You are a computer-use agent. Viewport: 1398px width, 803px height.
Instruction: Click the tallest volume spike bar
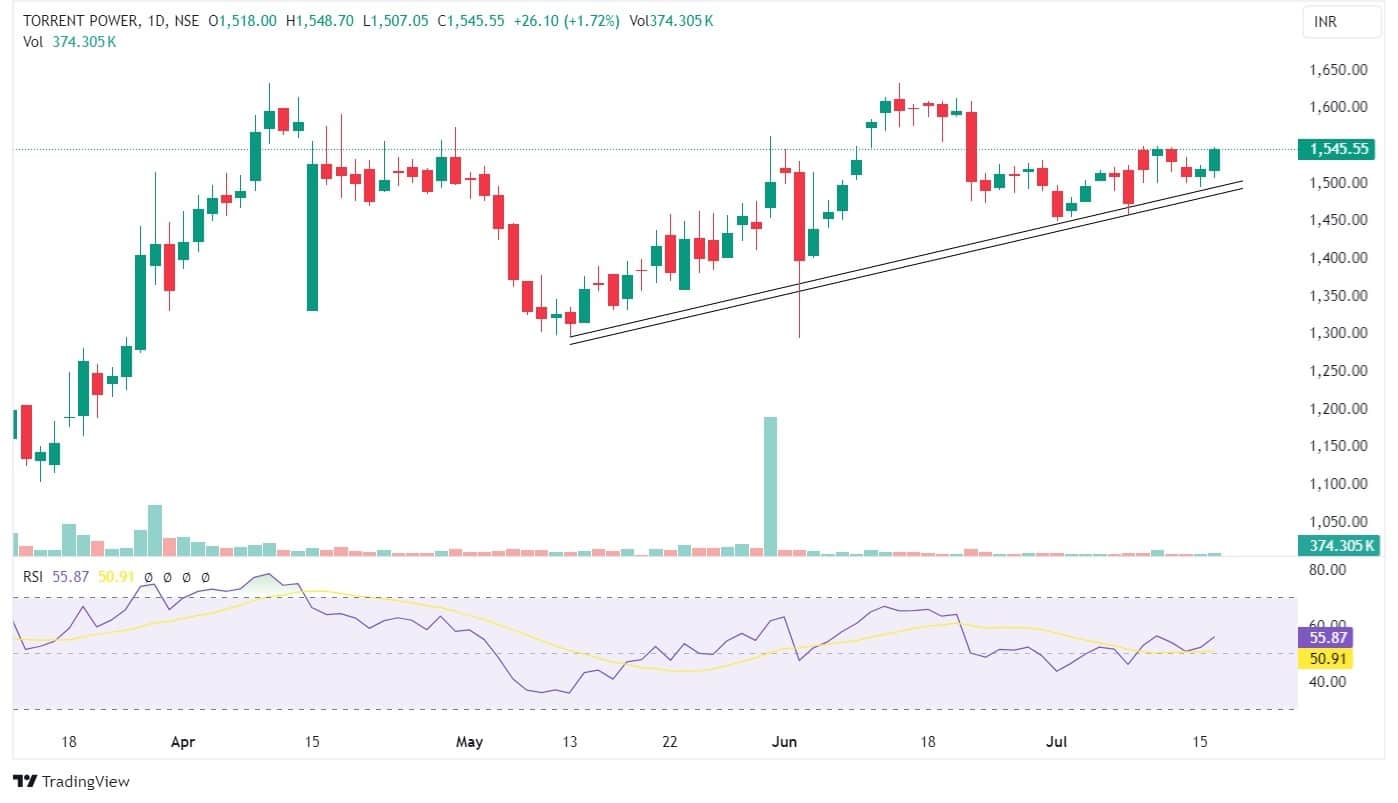pyautogui.click(x=770, y=483)
